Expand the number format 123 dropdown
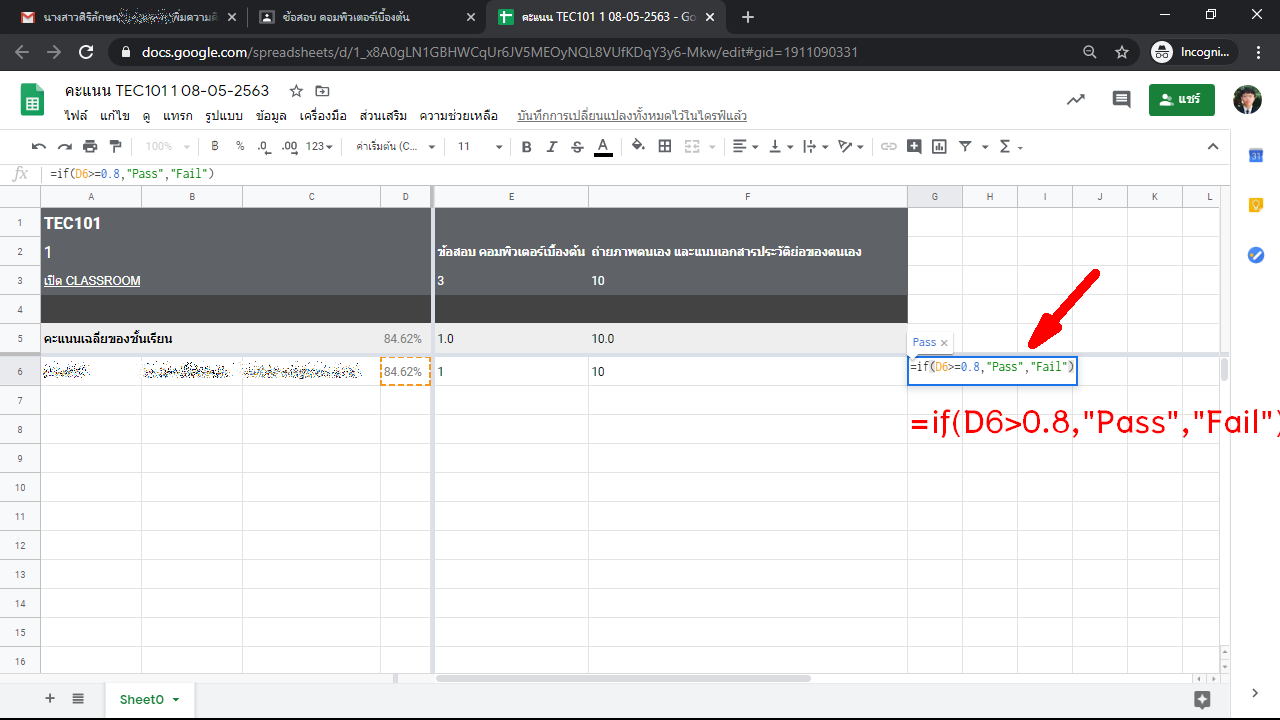Image resolution: width=1280 pixels, height=720 pixels. [319, 147]
